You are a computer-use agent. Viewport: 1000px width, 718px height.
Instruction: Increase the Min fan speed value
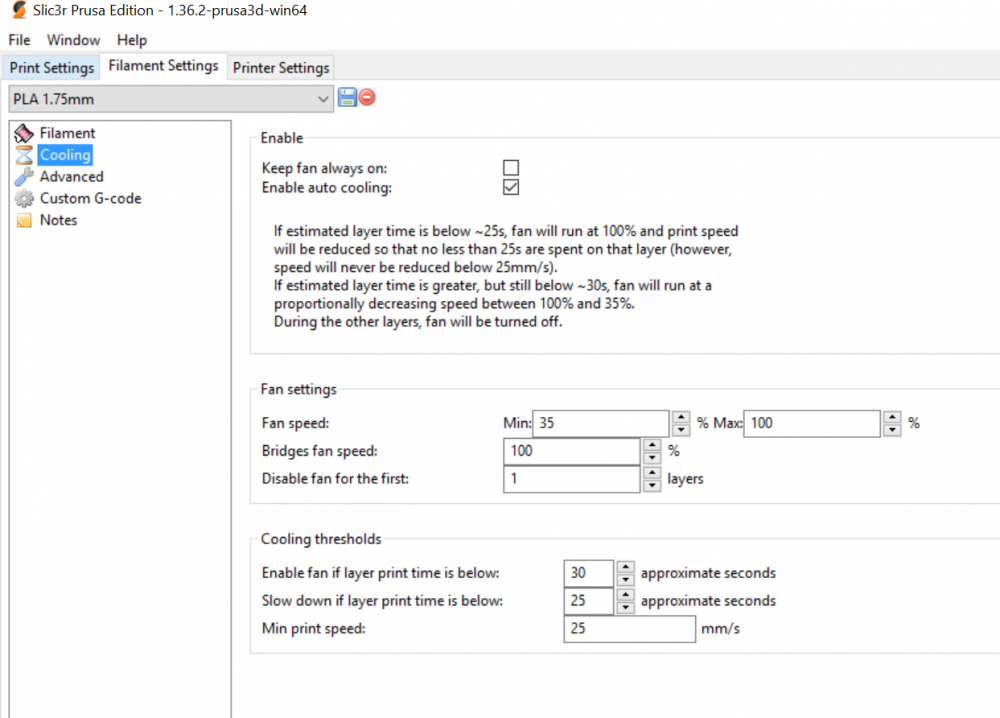click(x=681, y=417)
